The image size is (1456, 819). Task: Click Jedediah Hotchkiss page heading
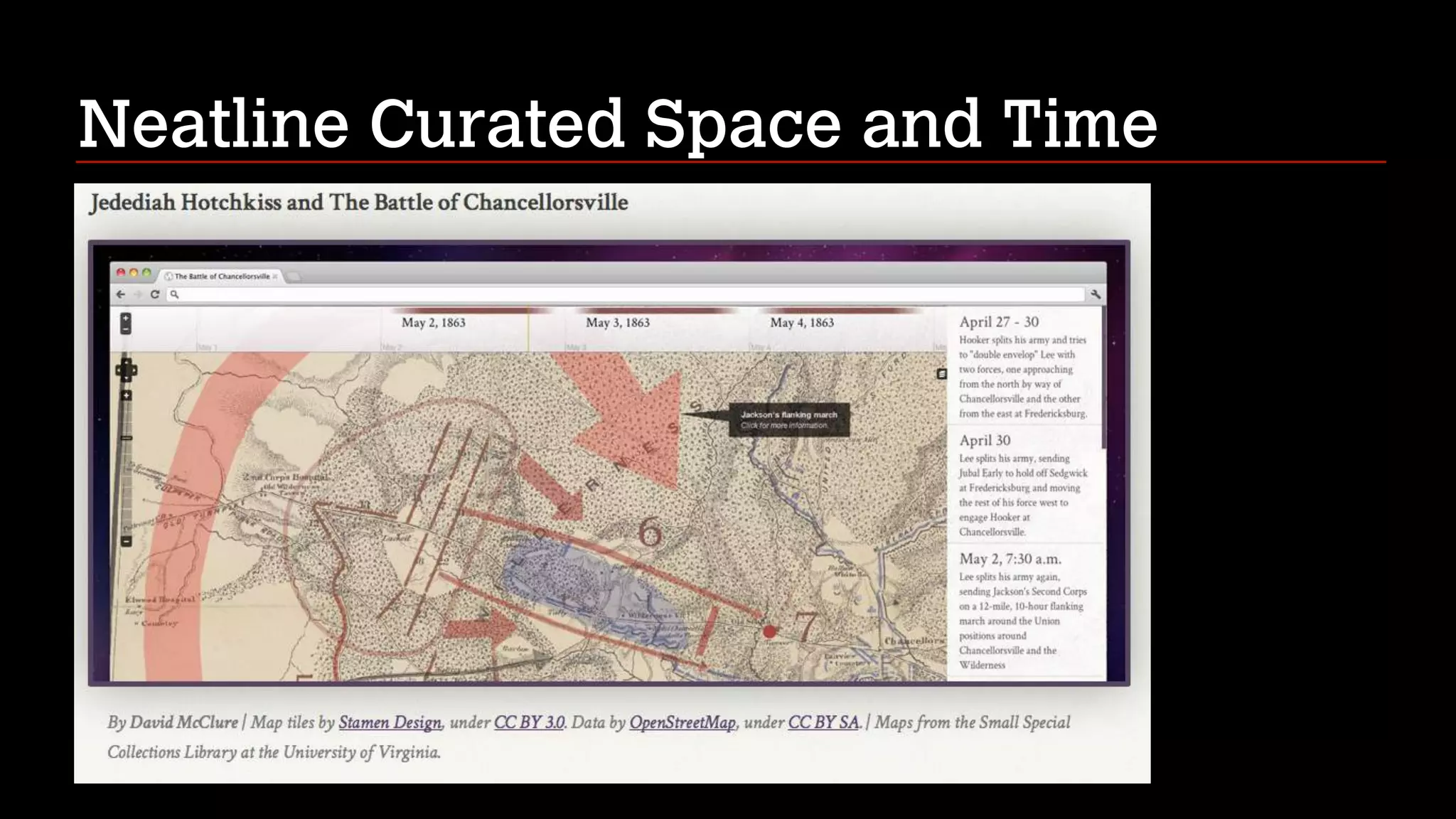pyautogui.click(x=359, y=203)
